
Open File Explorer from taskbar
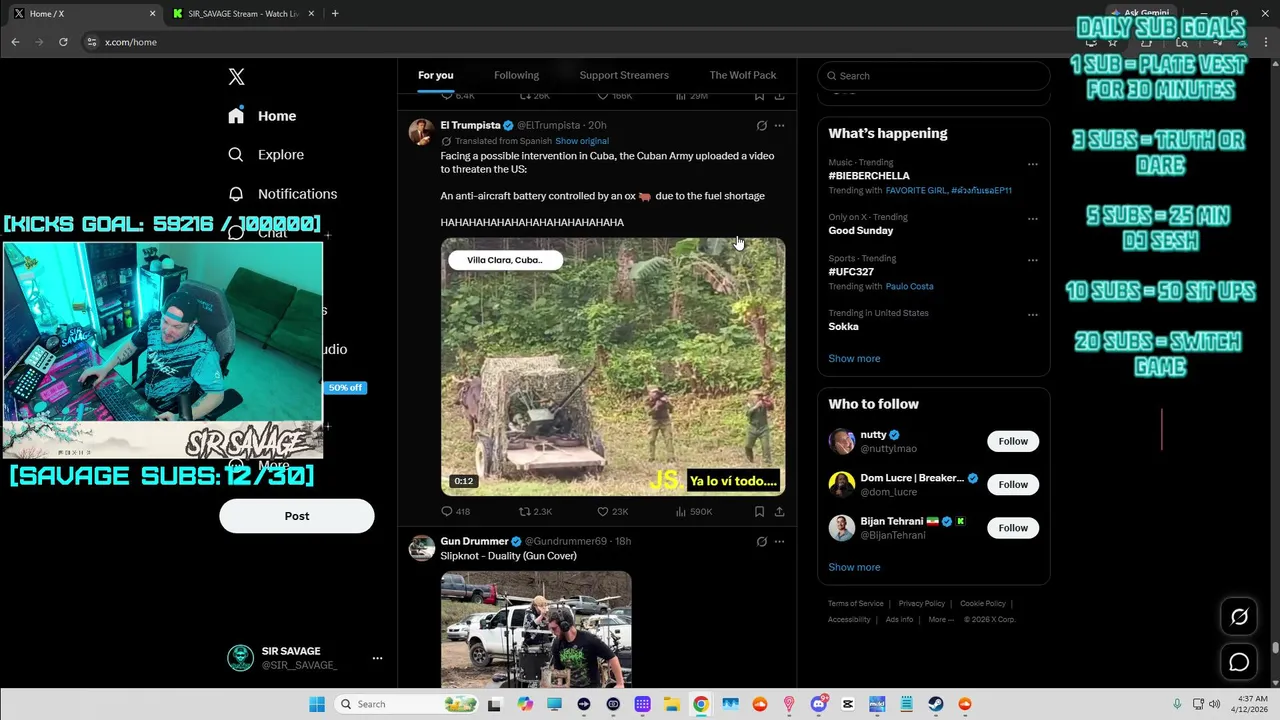pyautogui.click(x=672, y=704)
